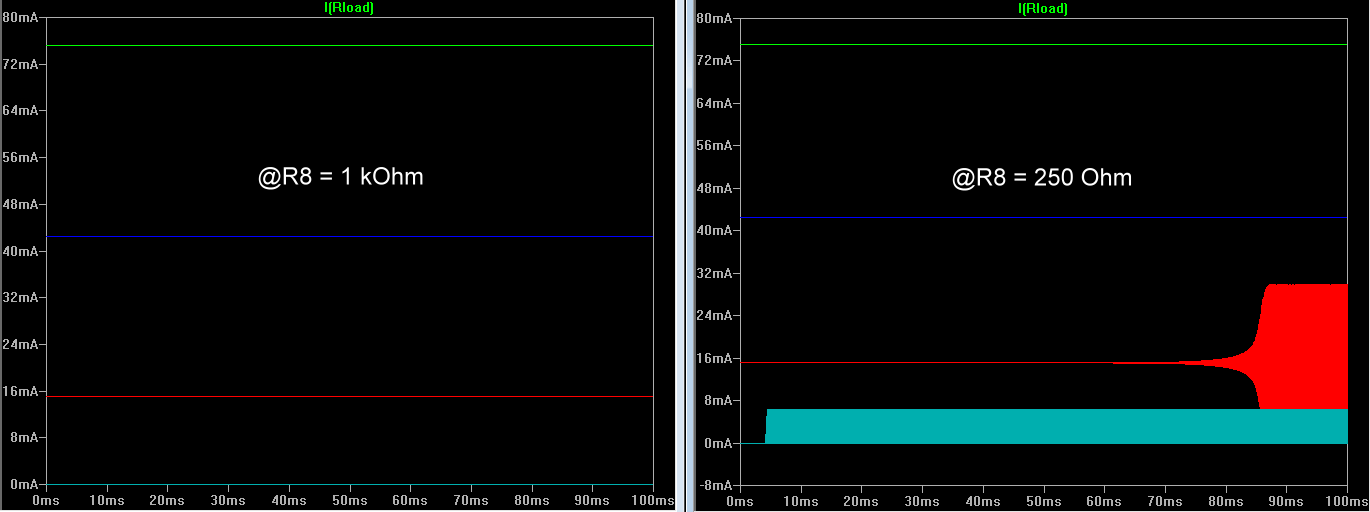
Task: Click the 0ms time label under the 250 Ohm plot
Action: [740, 499]
